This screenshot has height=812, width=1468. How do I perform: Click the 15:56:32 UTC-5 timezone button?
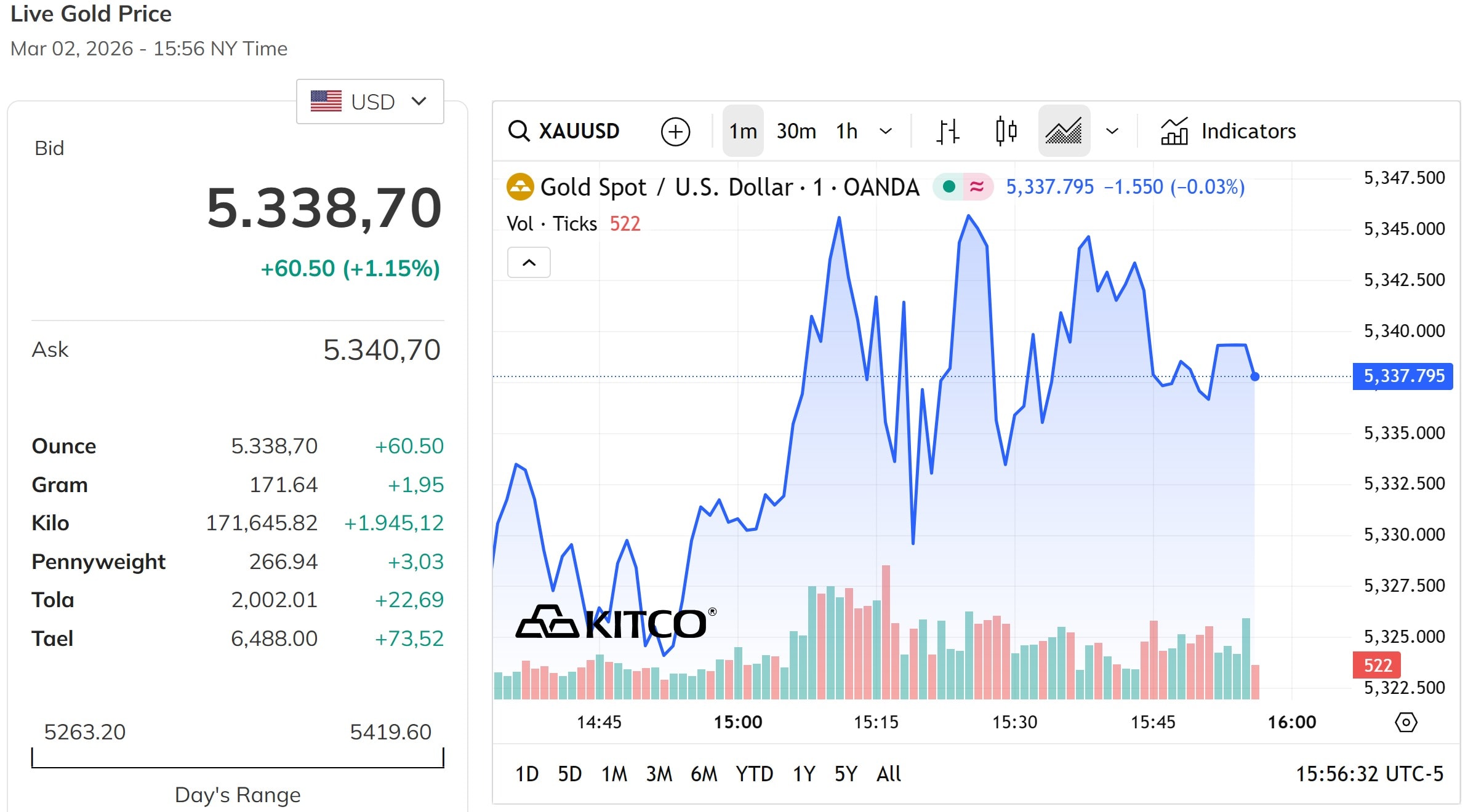[1370, 773]
